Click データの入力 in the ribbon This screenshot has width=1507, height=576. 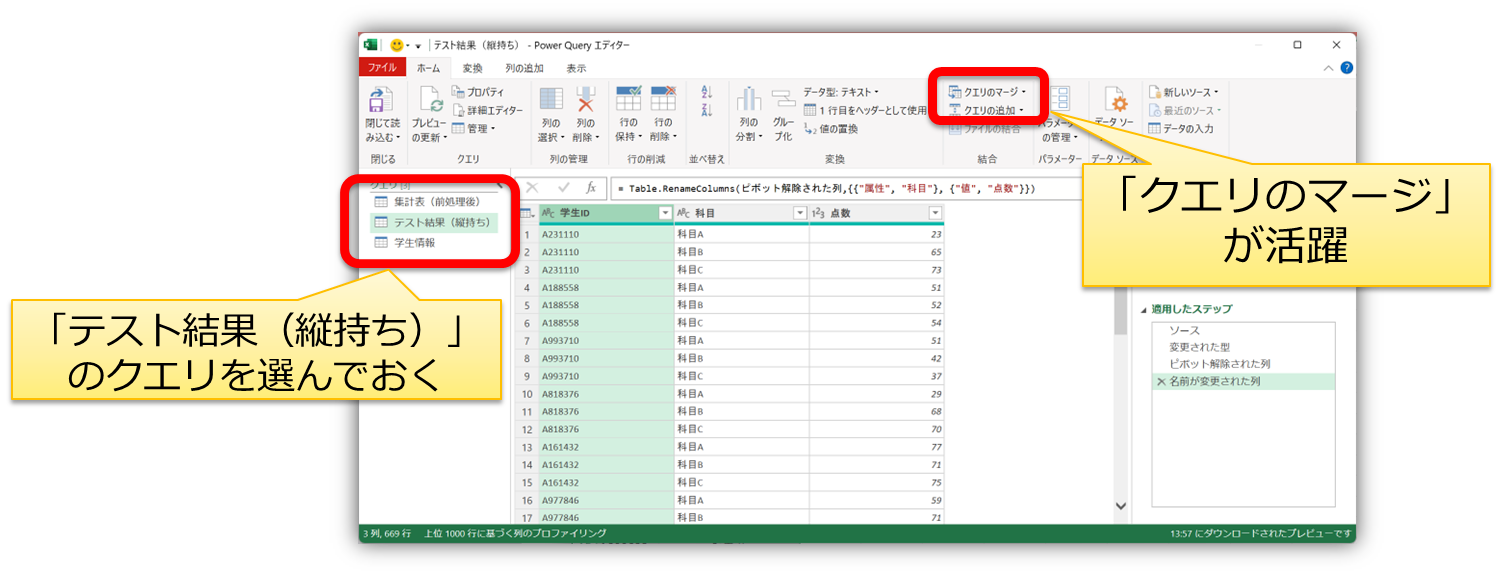tap(1181, 128)
